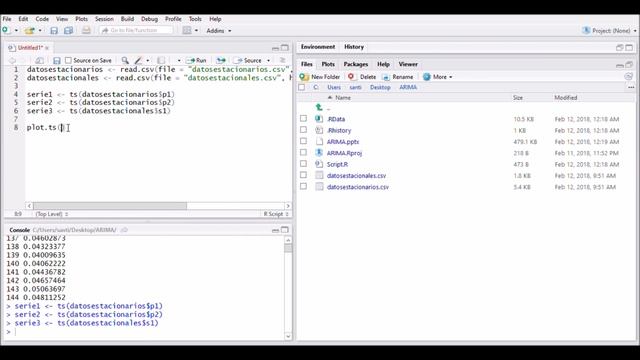
Task: Click the code tools wand icon
Action: [138, 60]
